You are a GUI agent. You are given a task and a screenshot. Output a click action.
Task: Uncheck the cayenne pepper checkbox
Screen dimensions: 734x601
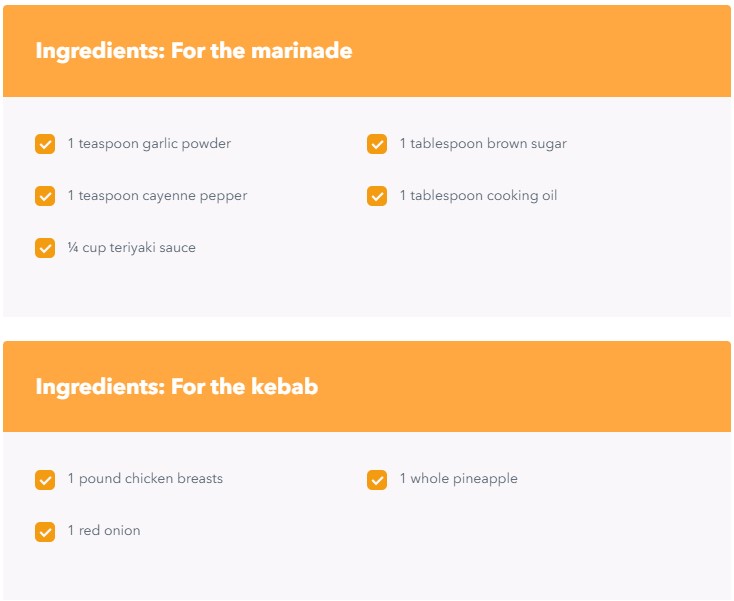point(45,196)
